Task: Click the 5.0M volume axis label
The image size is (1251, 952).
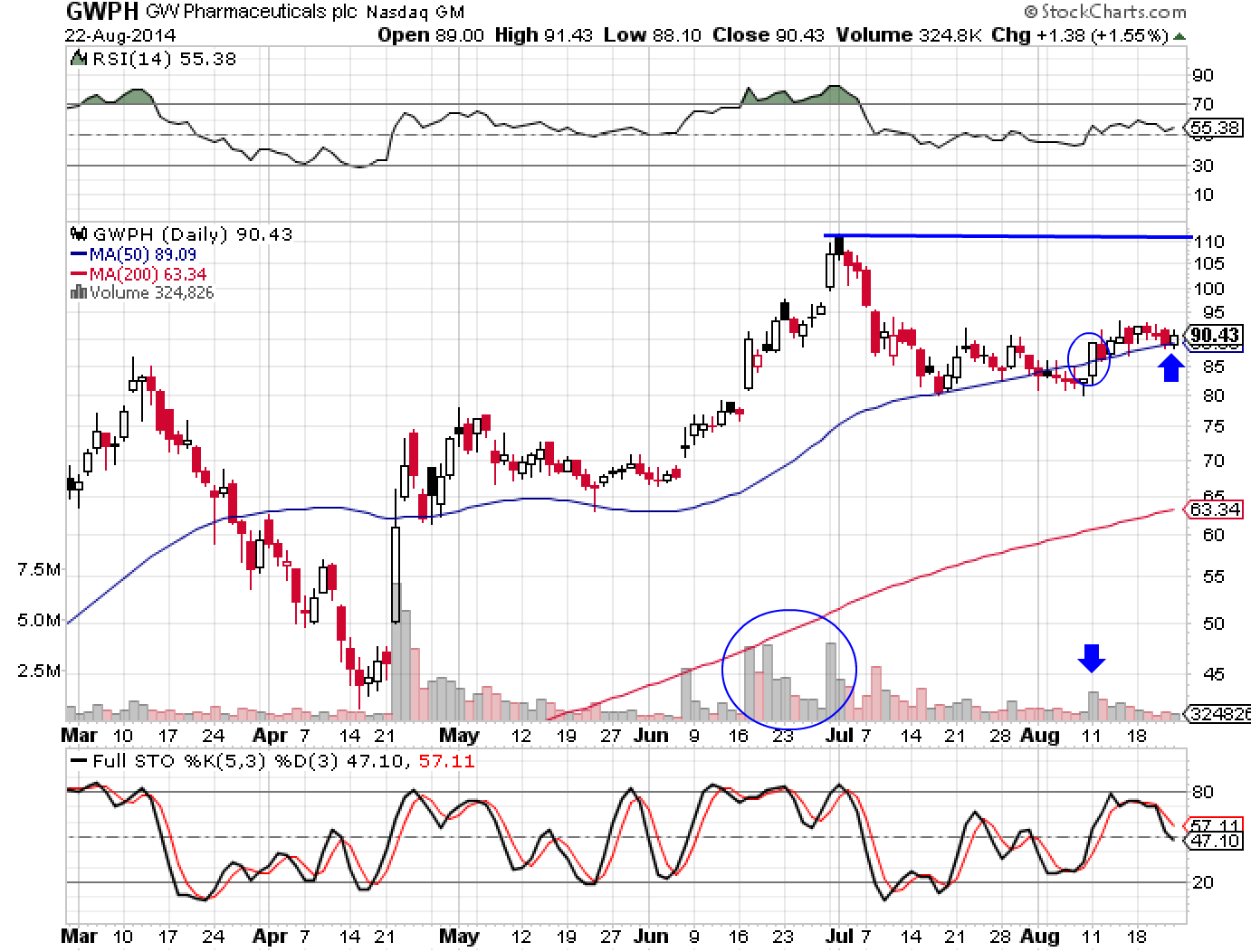Action: [x=39, y=621]
